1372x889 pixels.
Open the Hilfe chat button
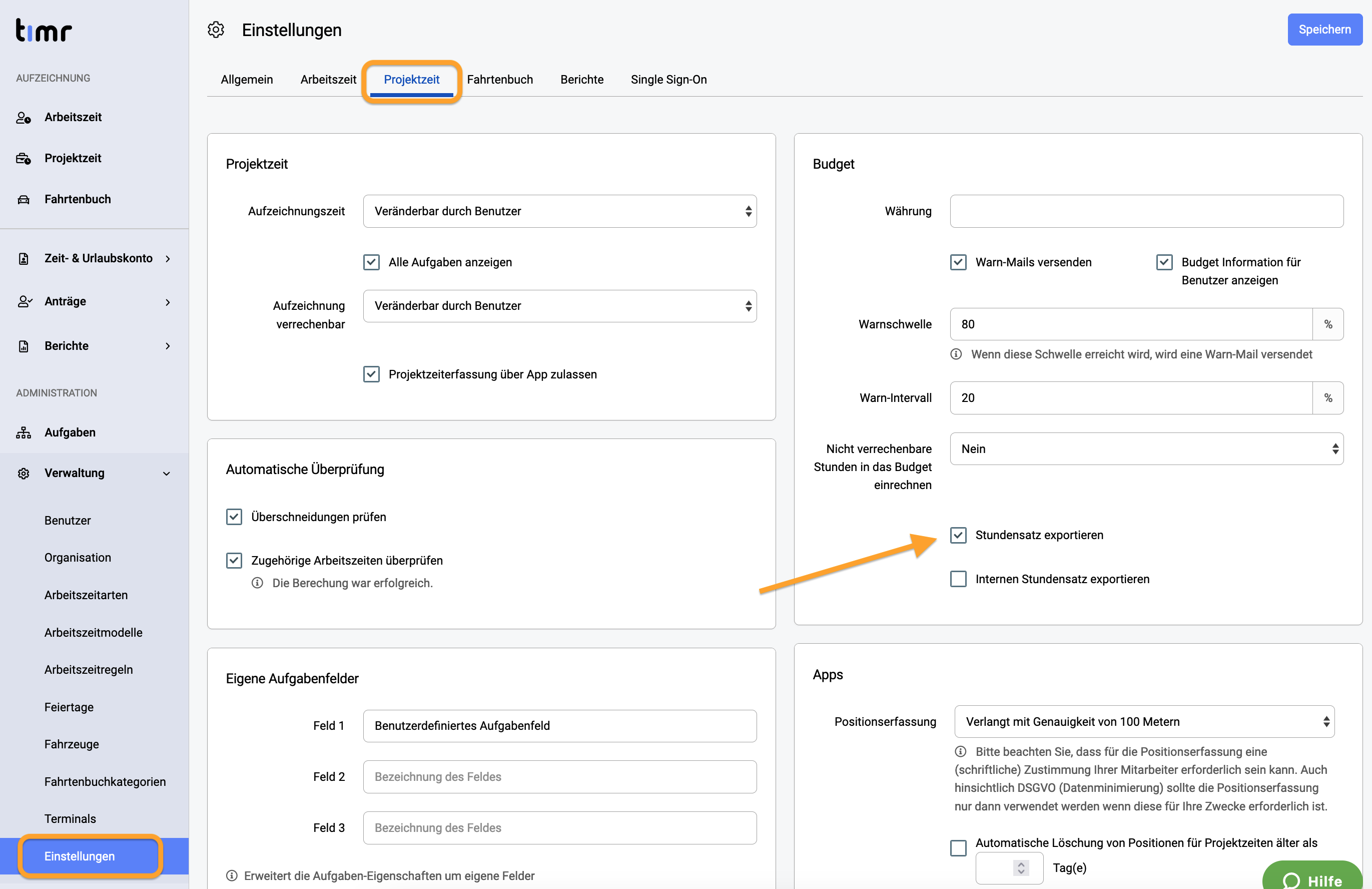pos(1312,876)
